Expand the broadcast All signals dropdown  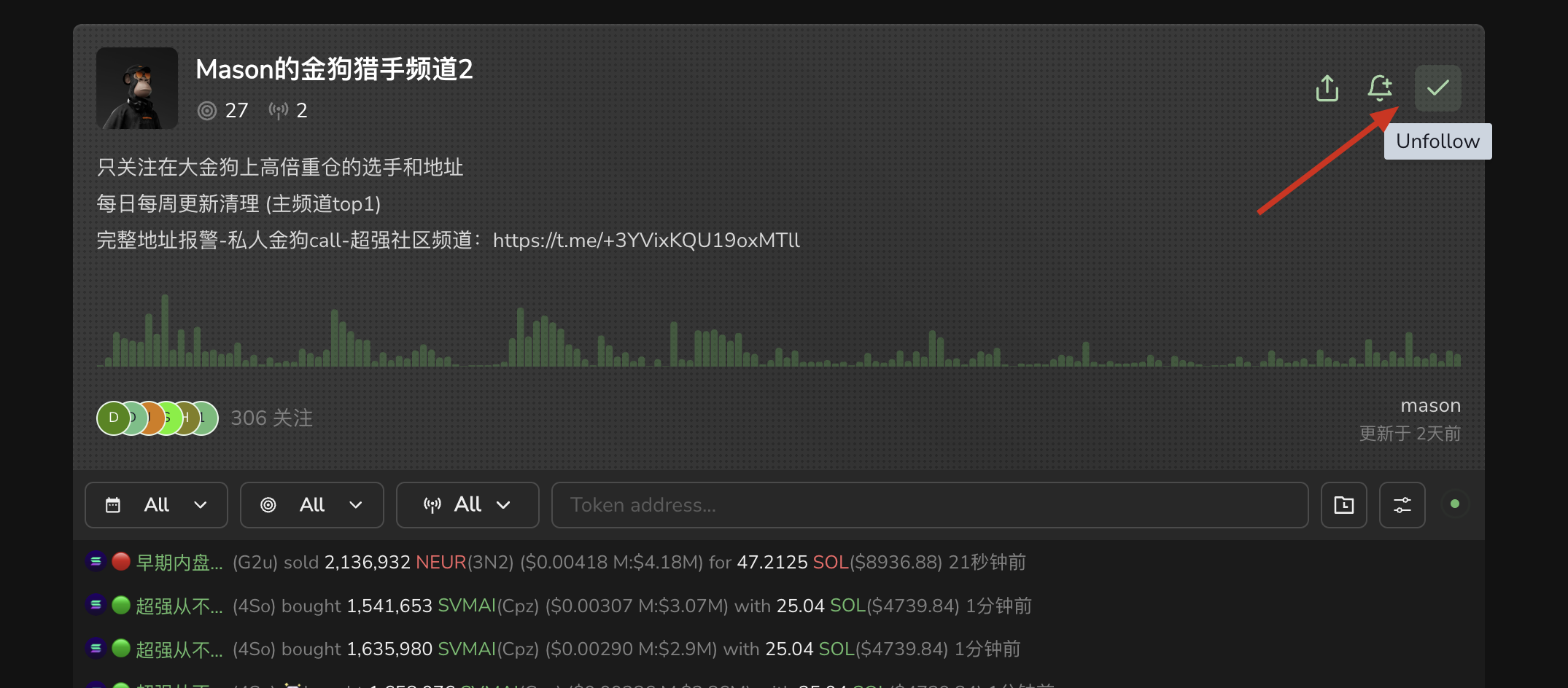coord(467,505)
